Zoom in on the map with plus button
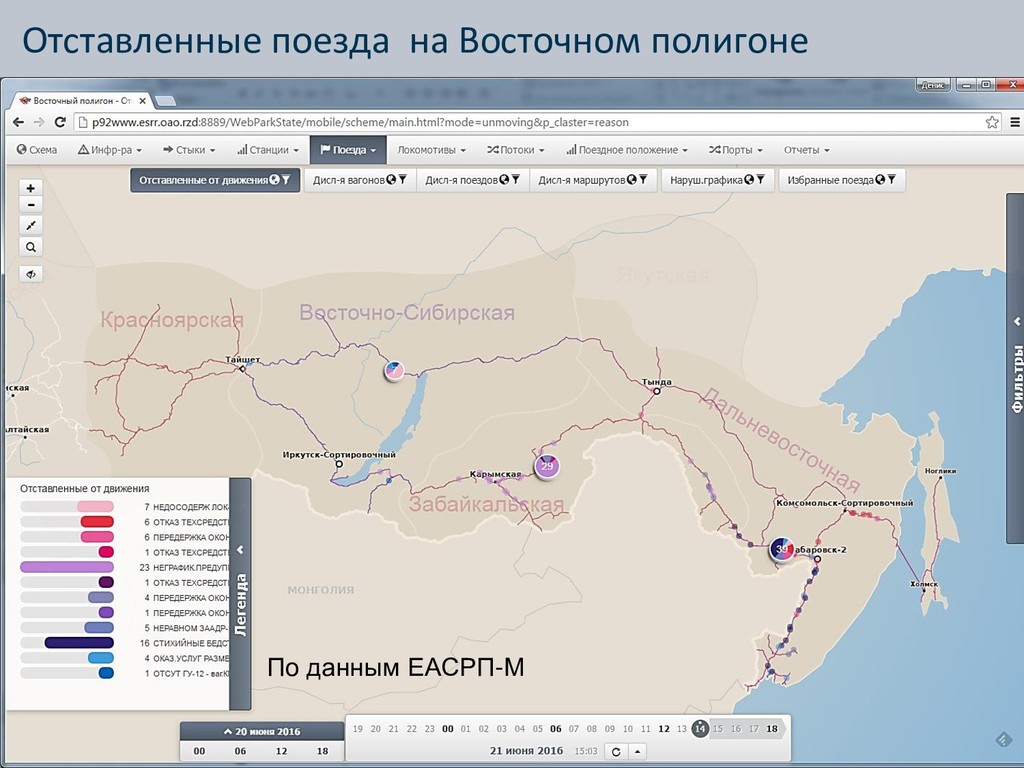The image size is (1024, 768). (x=31, y=188)
